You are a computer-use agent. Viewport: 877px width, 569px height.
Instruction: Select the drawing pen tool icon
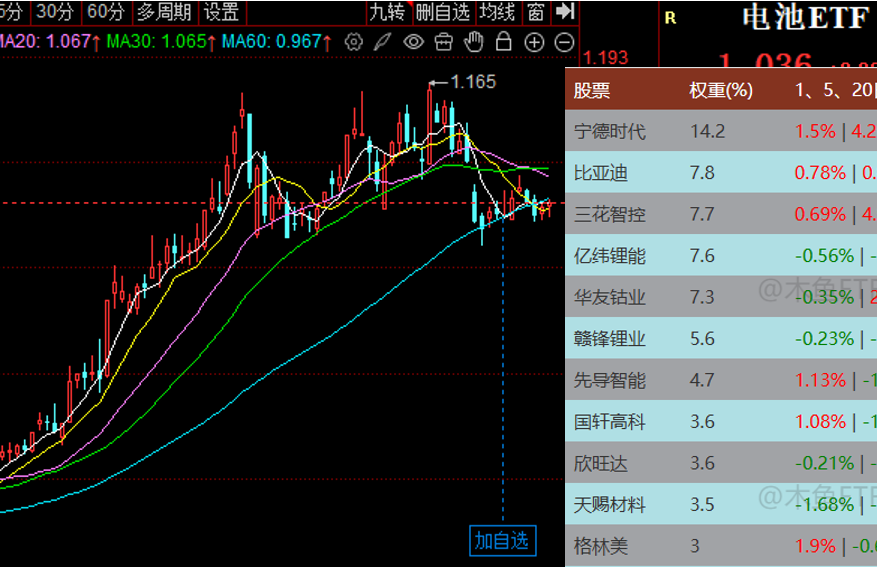point(383,42)
